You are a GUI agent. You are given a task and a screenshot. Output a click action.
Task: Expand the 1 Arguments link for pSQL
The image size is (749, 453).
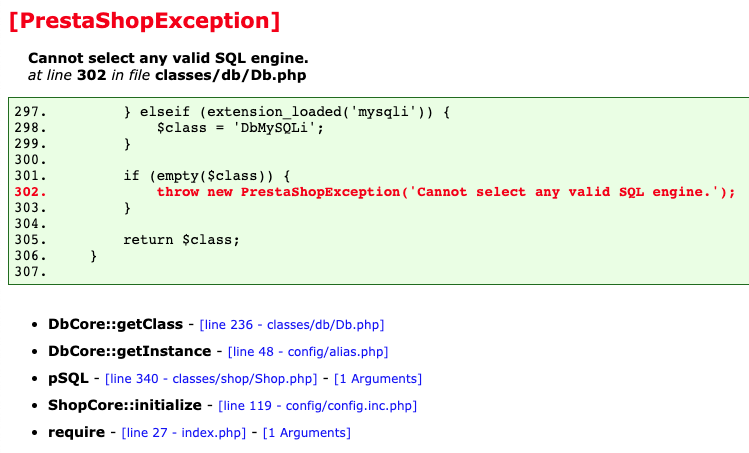click(378, 379)
